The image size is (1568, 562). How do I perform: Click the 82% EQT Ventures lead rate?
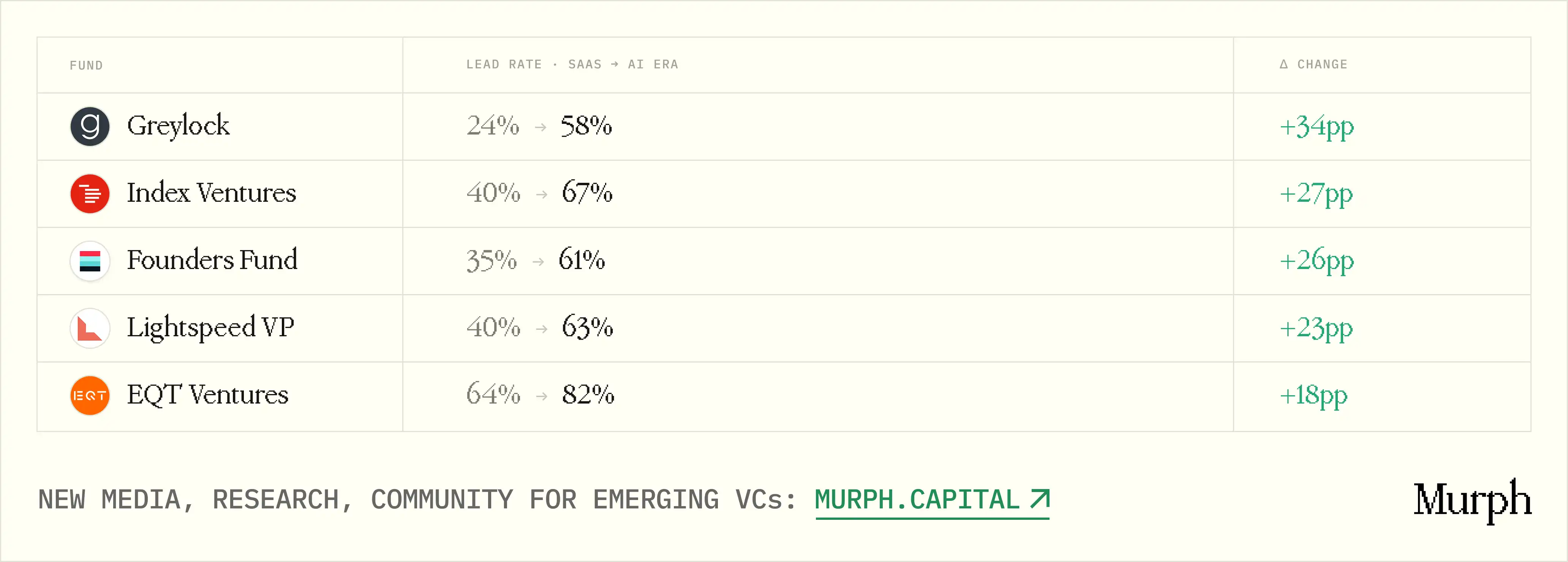point(588,394)
